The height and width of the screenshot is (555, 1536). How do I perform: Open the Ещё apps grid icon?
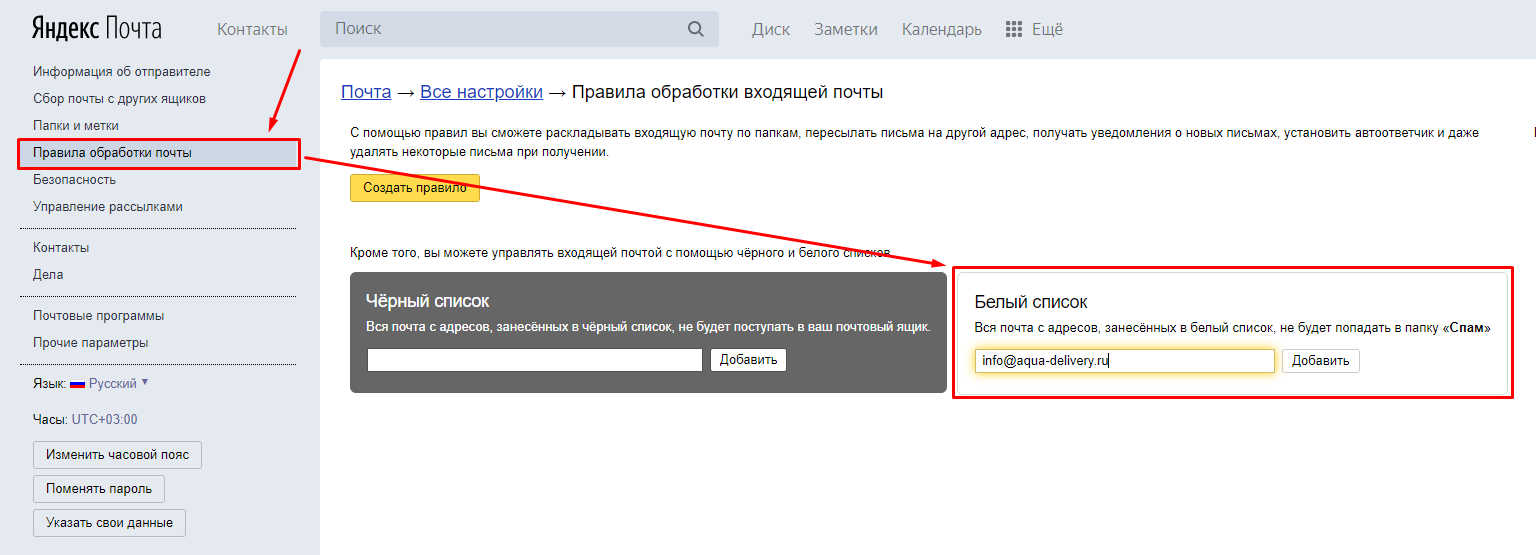pyautogui.click(x=1013, y=29)
